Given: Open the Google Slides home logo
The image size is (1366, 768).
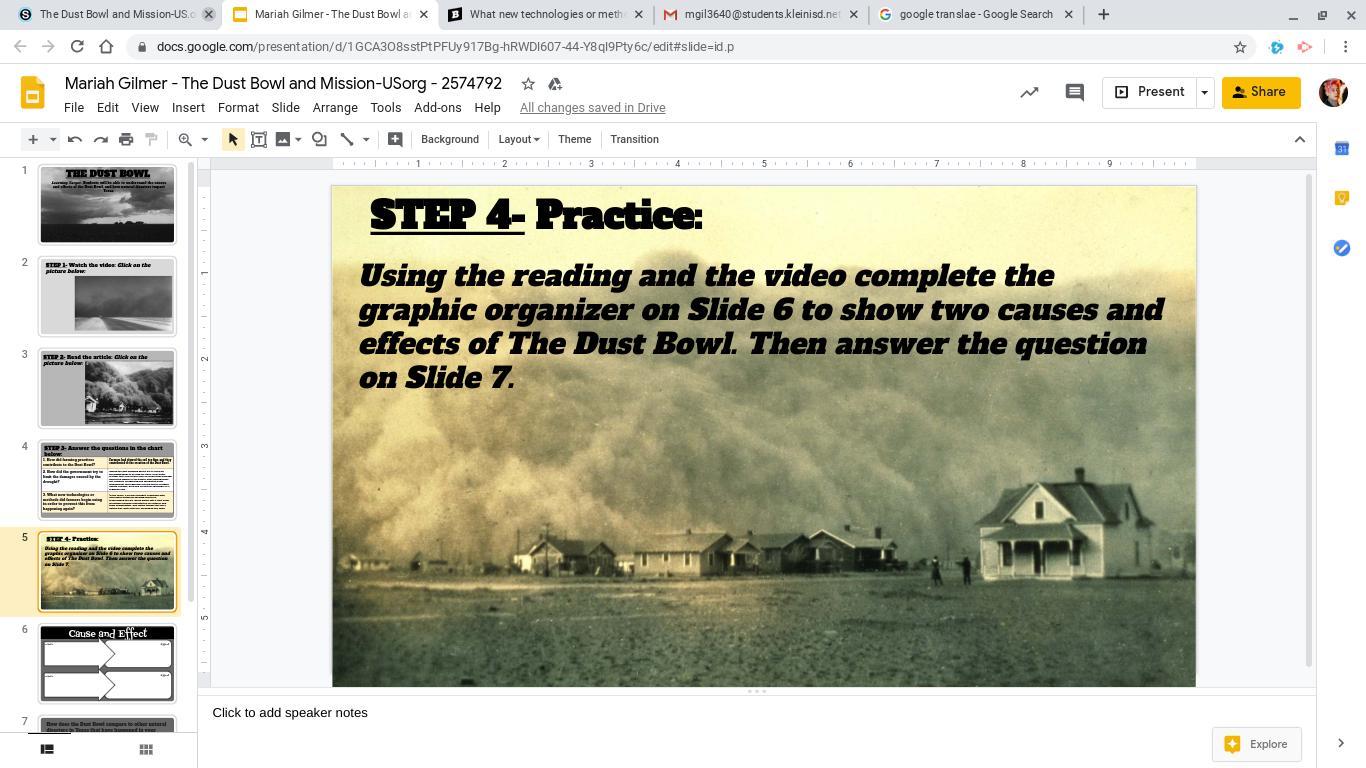Looking at the screenshot, I should pyautogui.click(x=33, y=93).
